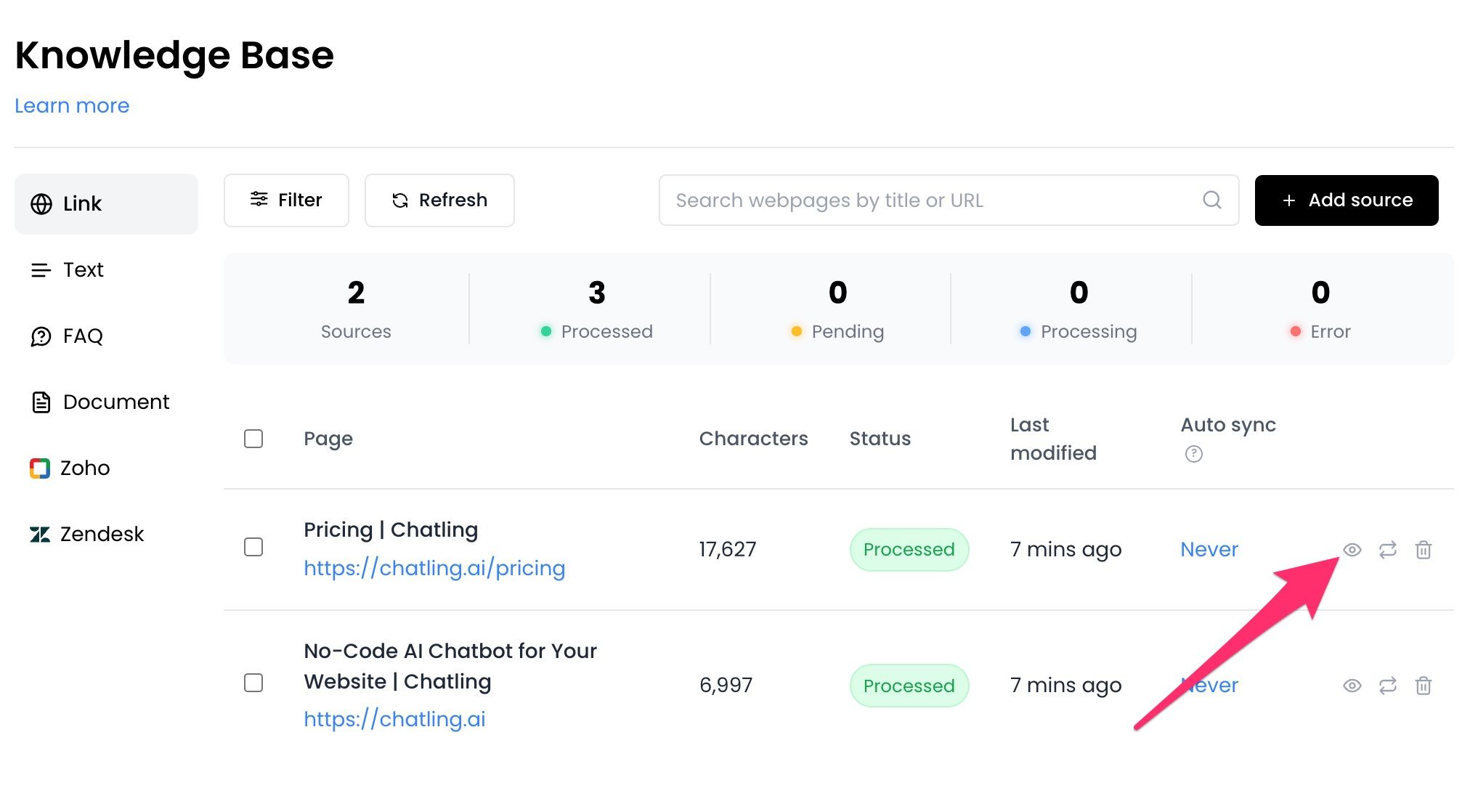The width and height of the screenshot is (1470, 812).
Task: Click trash icon for chatling.ai homepage row
Action: point(1423,686)
